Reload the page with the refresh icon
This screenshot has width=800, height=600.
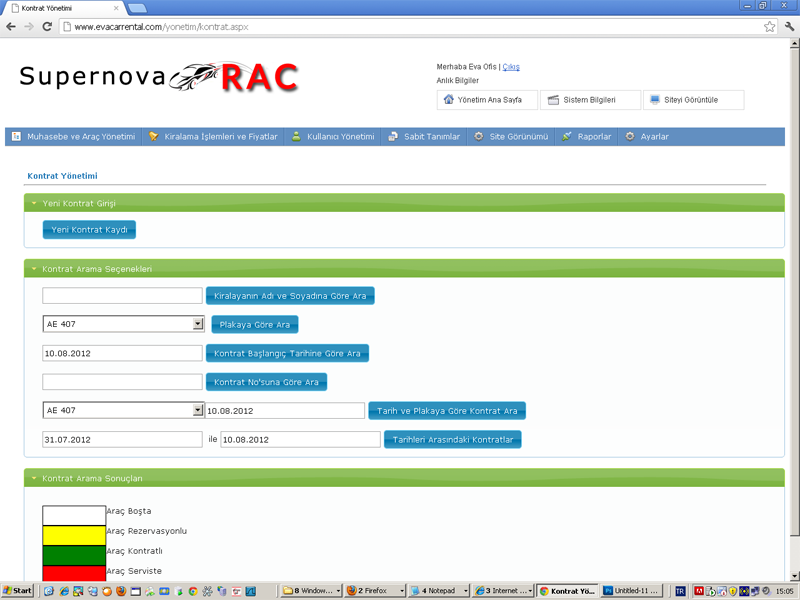[x=47, y=27]
